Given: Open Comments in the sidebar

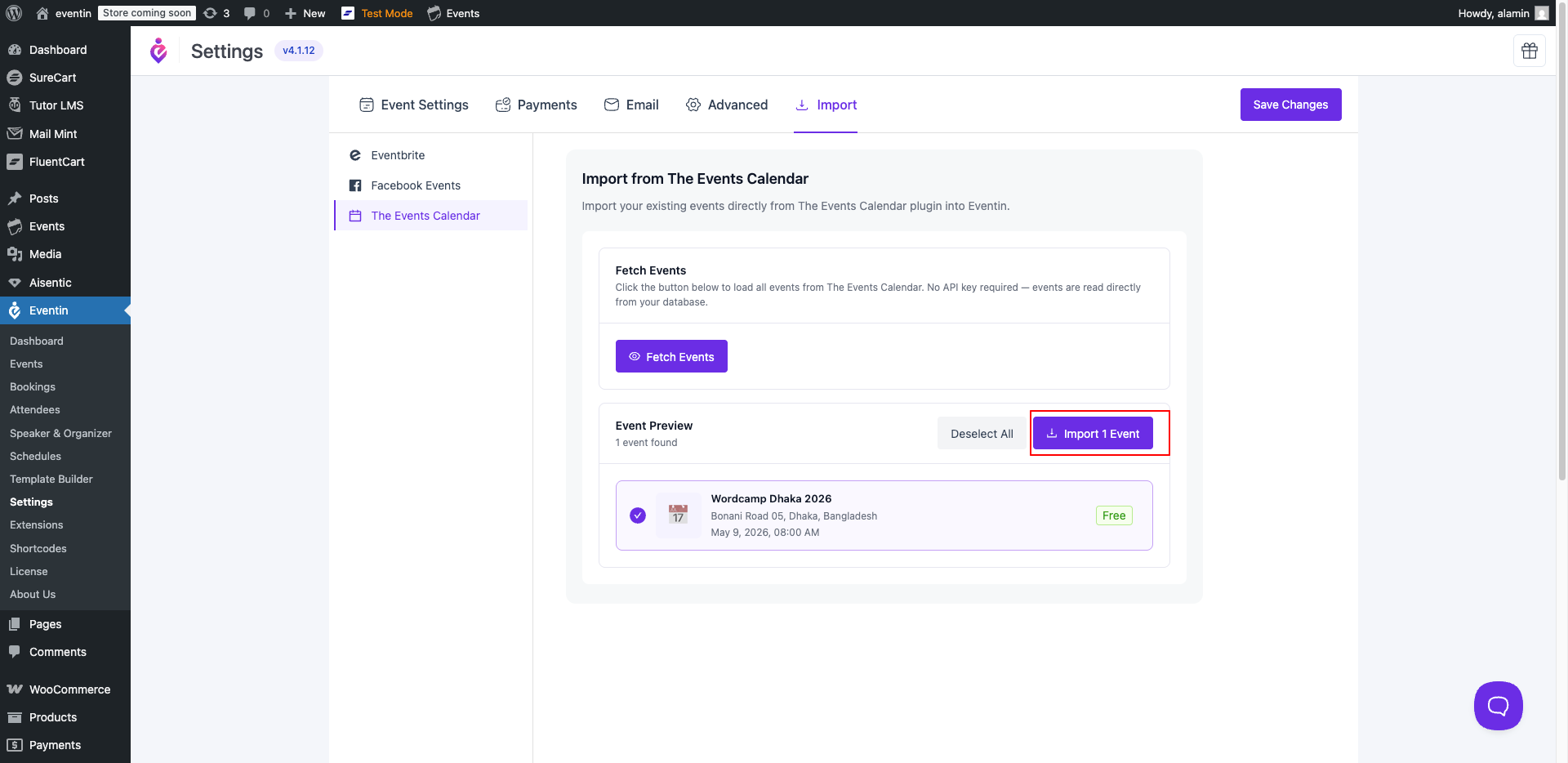Looking at the screenshot, I should pyautogui.click(x=65, y=652).
